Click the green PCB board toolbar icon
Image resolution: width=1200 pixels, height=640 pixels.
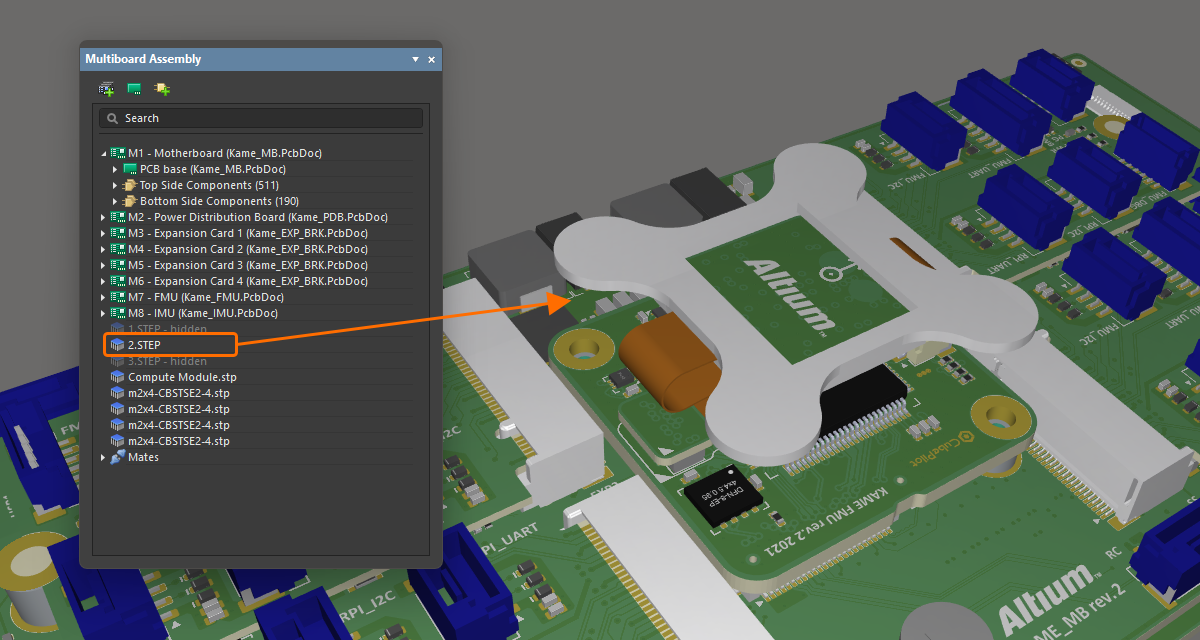pyautogui.click(x=134, y=89)
